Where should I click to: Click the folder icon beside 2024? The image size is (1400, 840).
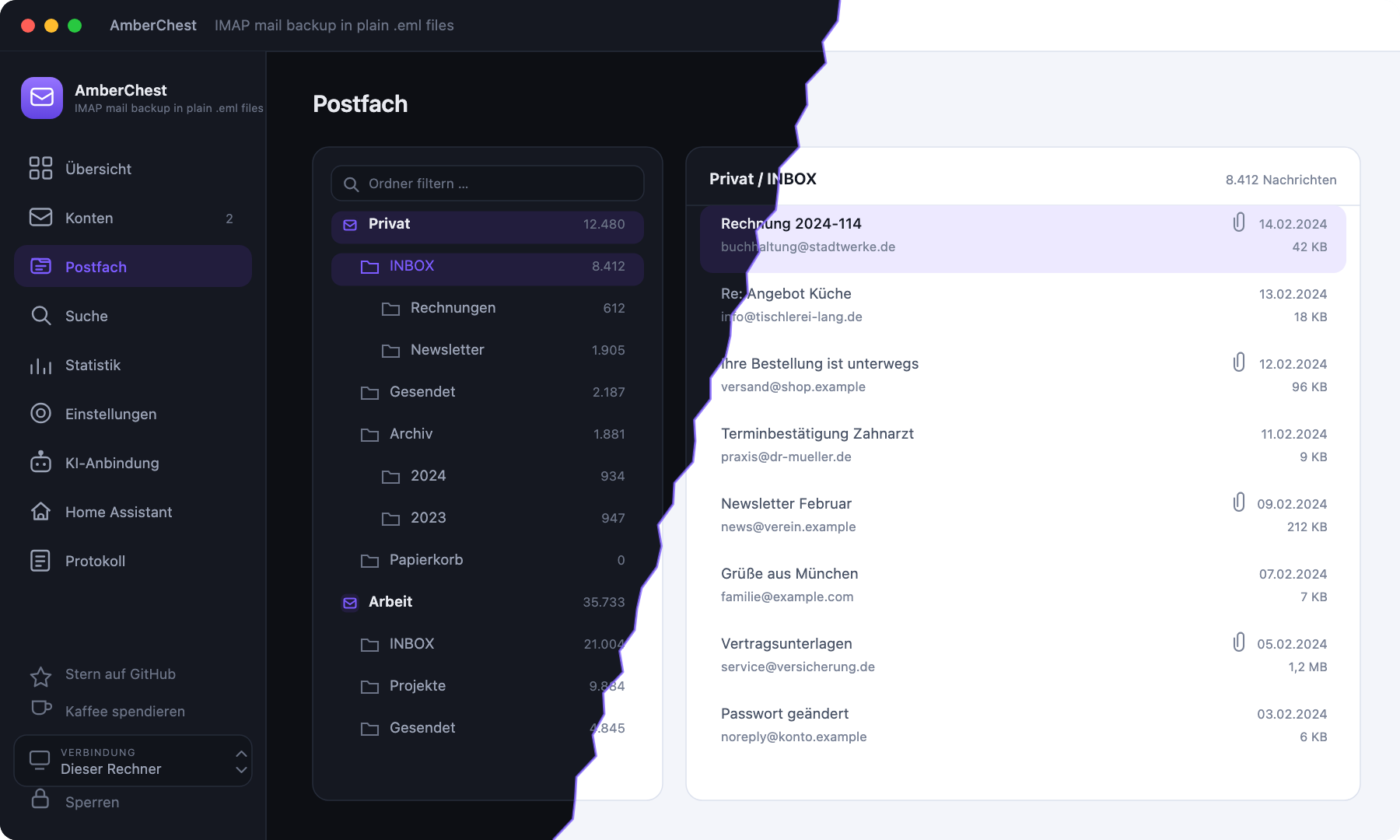[391, 477]
